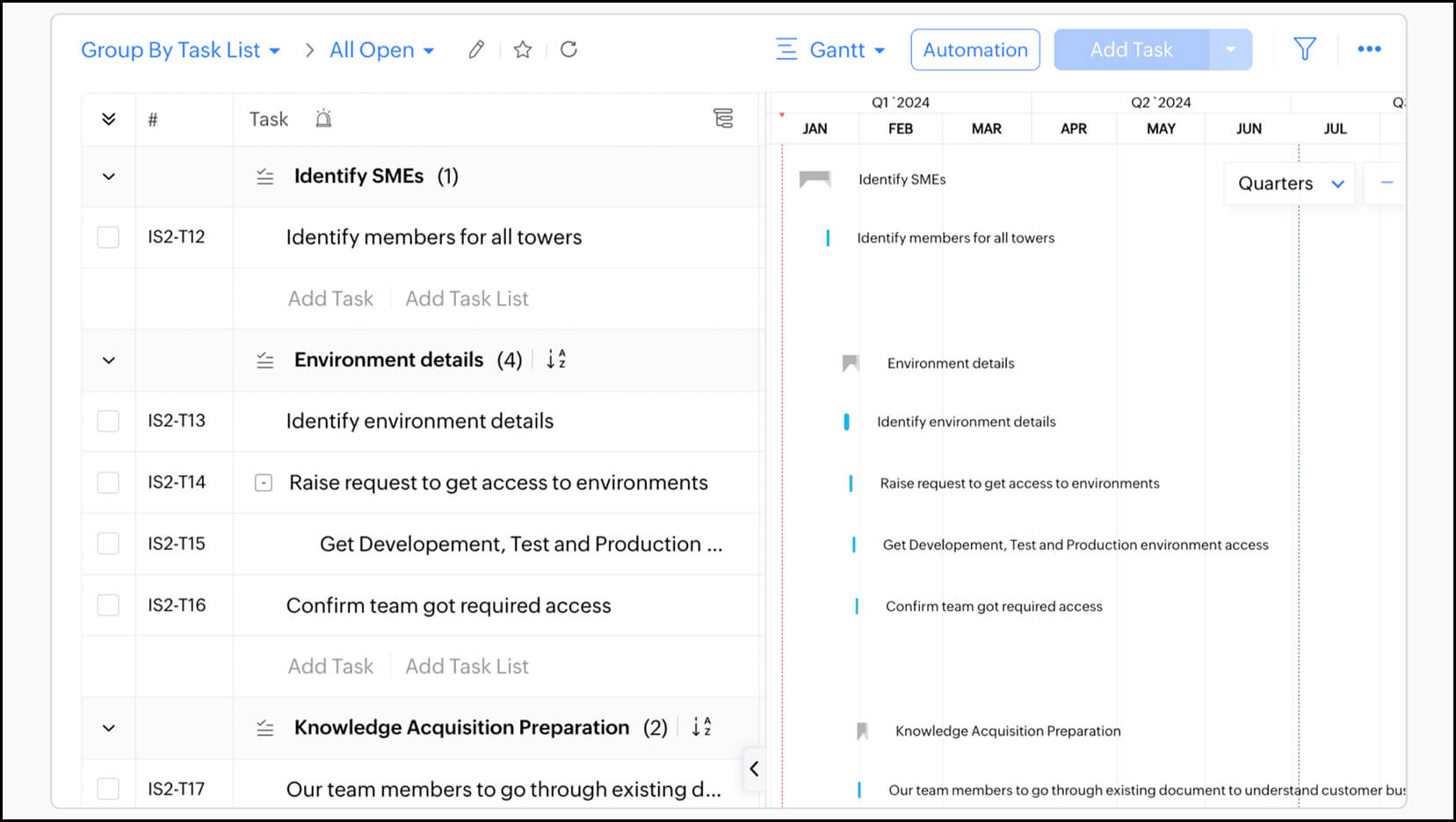Open the Quarters timeline scale dropdown
The height and width of the screenshot is (822, 1456).
click(1288, 184)
